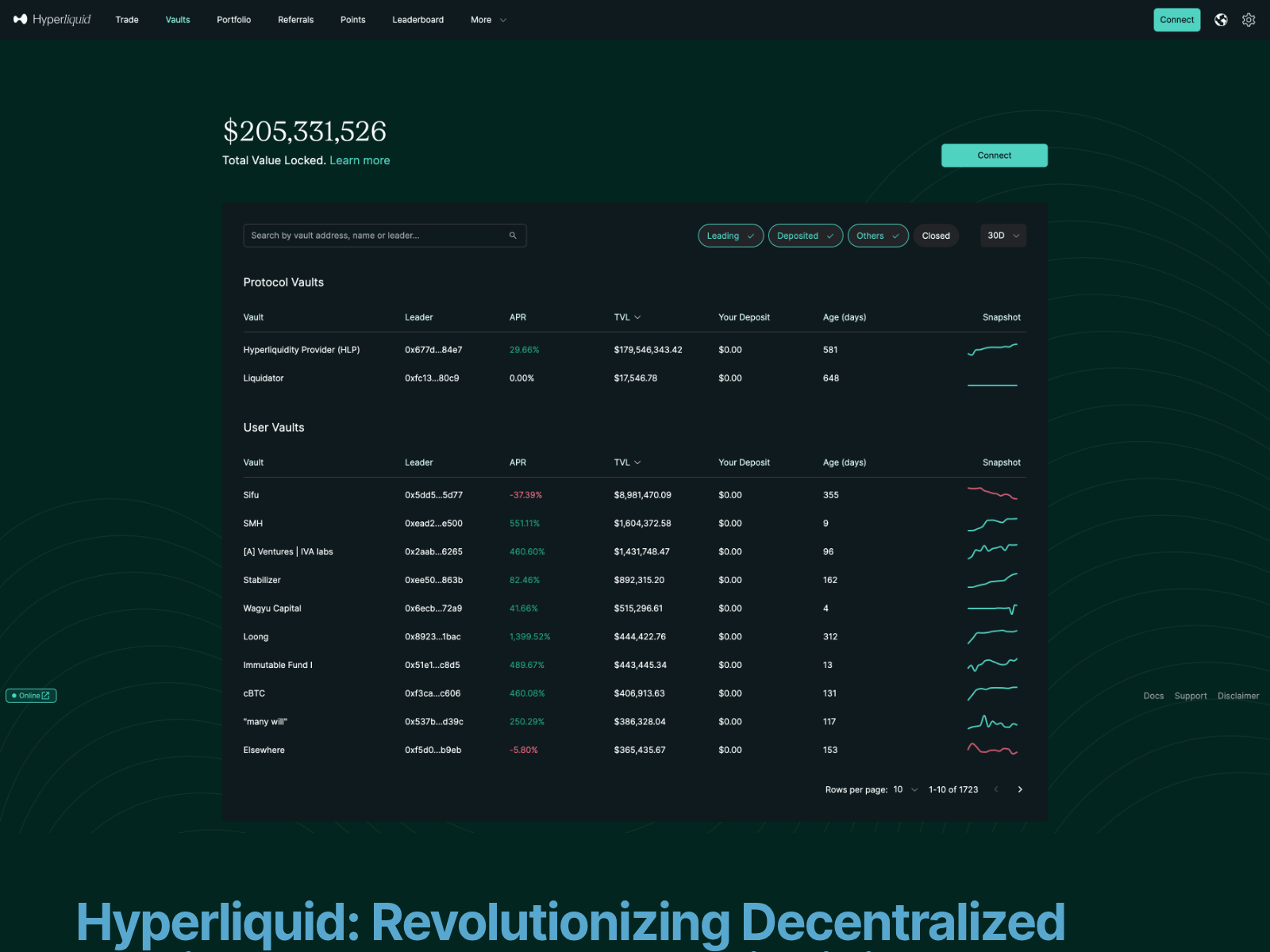Click leader address 0x5dd5...5d77
1270x952 pixels.
point(433,495)
